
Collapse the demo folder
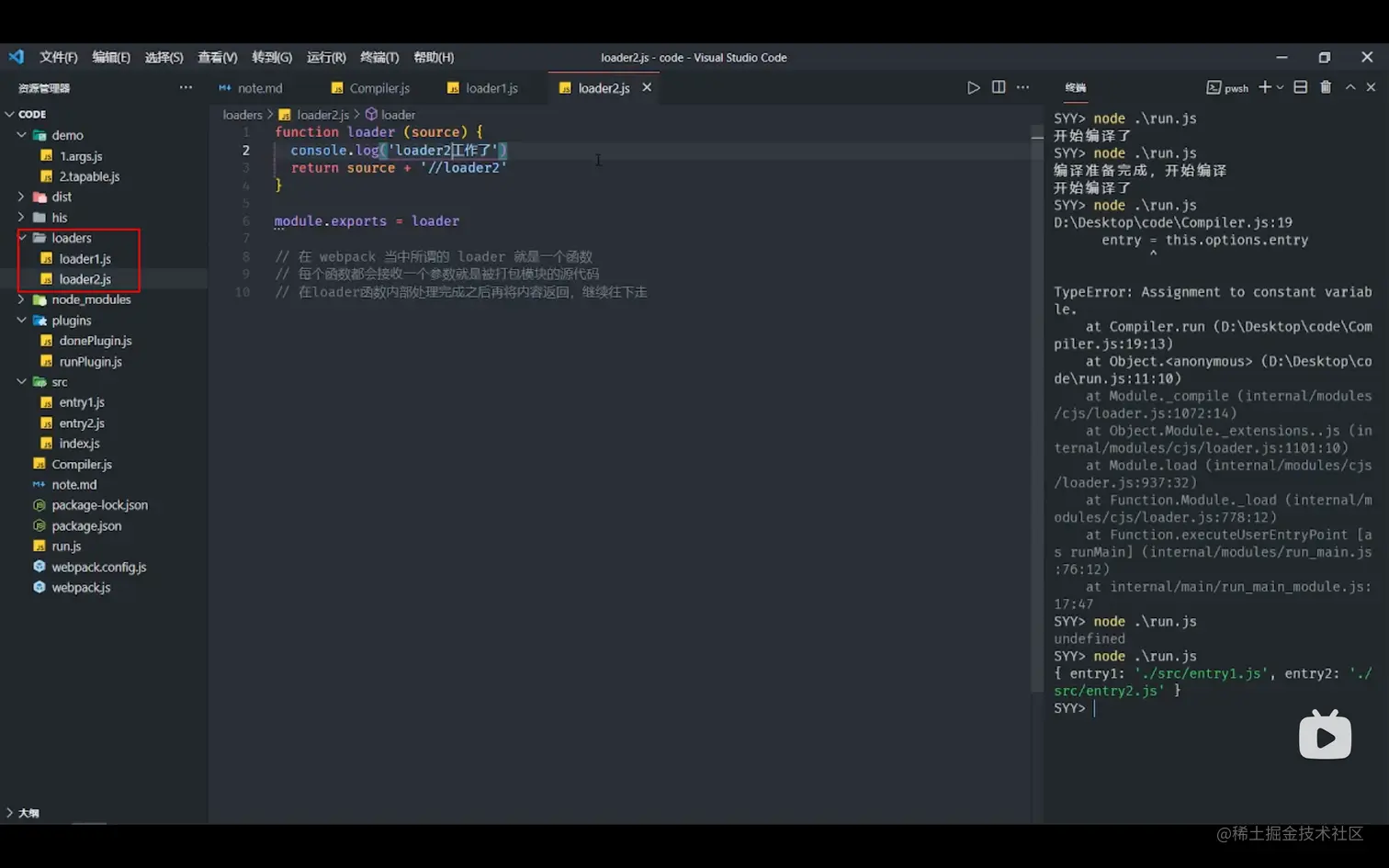(22, 135)
